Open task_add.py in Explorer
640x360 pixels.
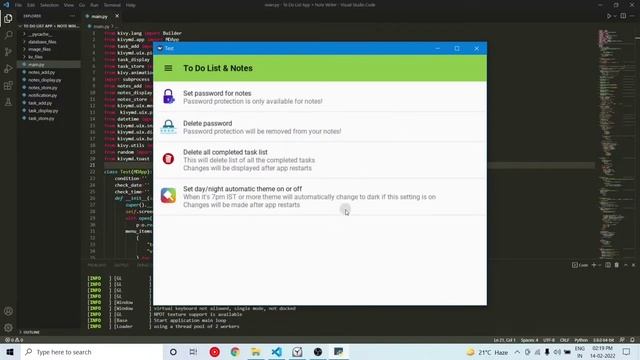tap(40, 103)
